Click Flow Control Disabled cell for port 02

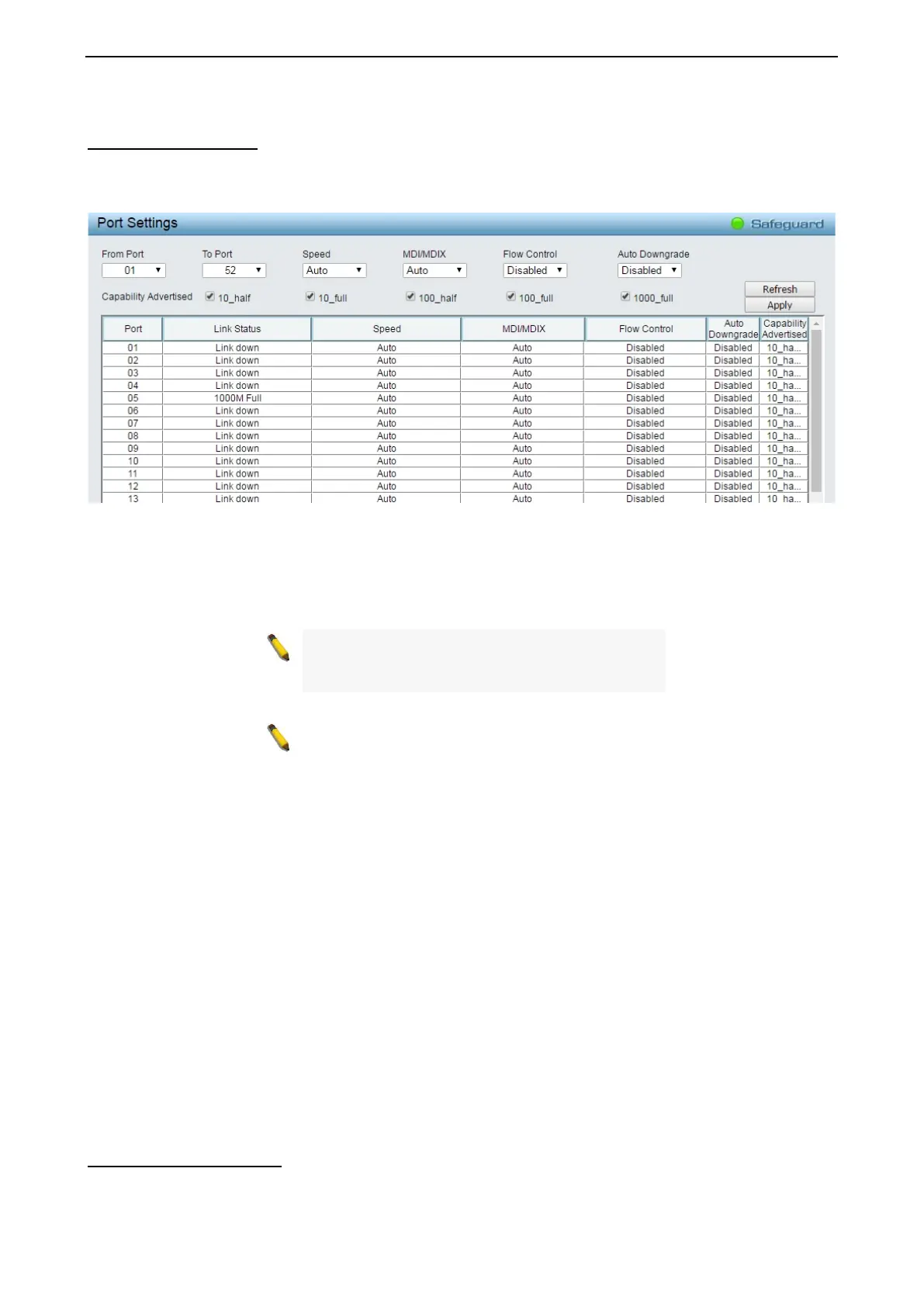pyautogui.click(x=645, y=360)
